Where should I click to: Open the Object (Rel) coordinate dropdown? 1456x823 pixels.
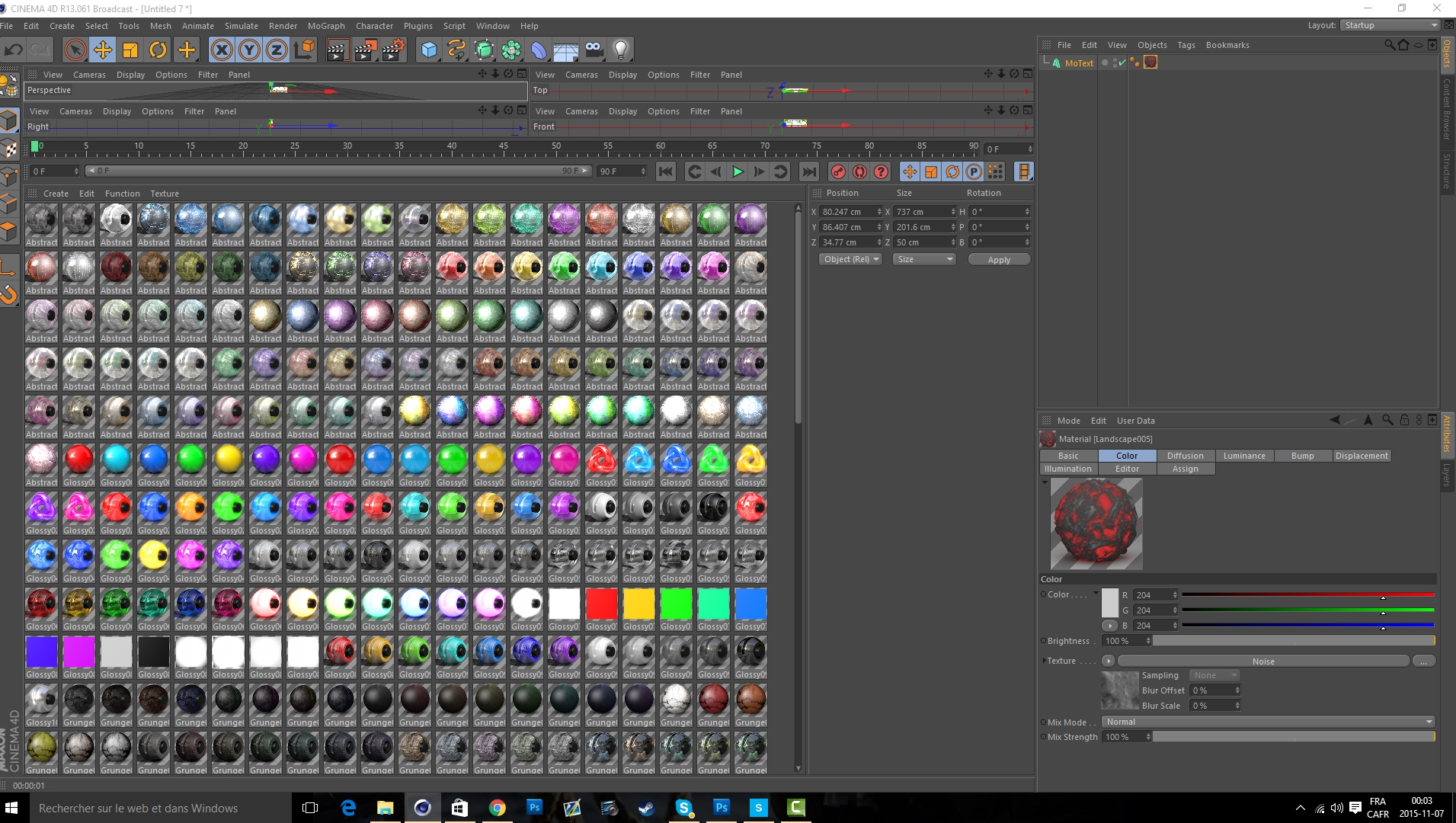click(x=851, y=259)
